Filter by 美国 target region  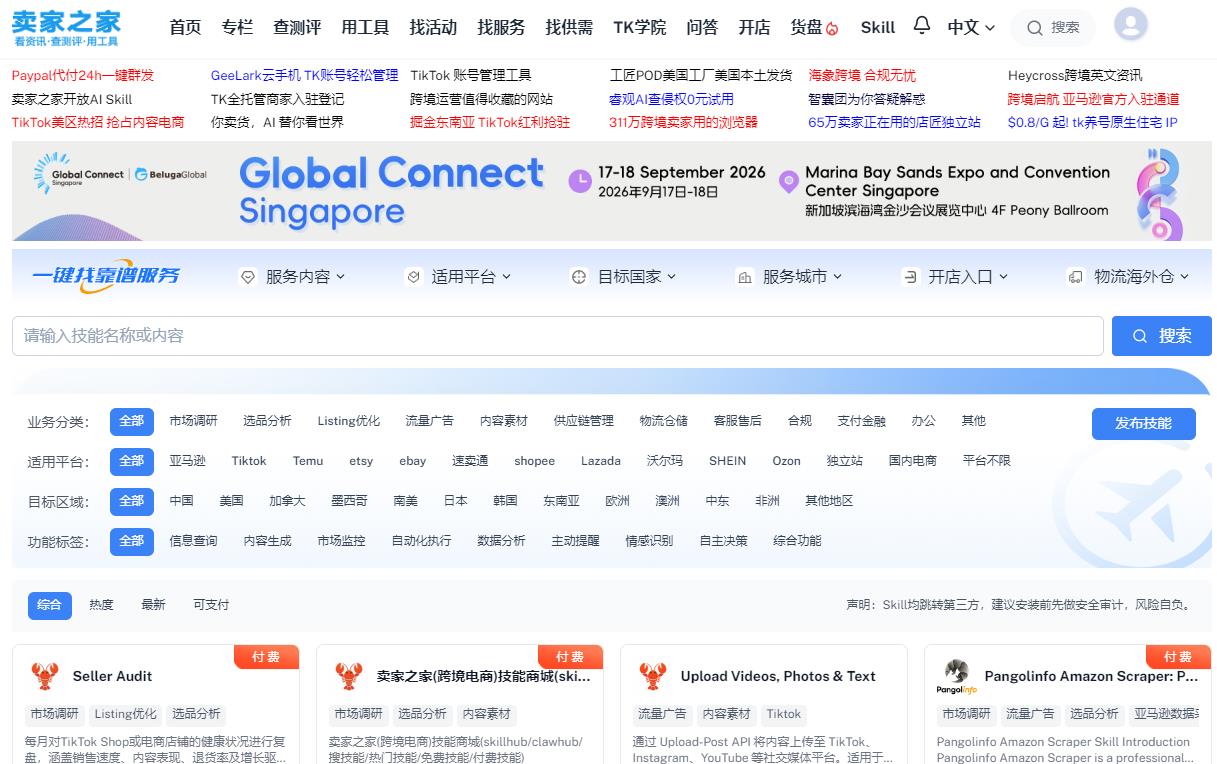coord(231,501)
